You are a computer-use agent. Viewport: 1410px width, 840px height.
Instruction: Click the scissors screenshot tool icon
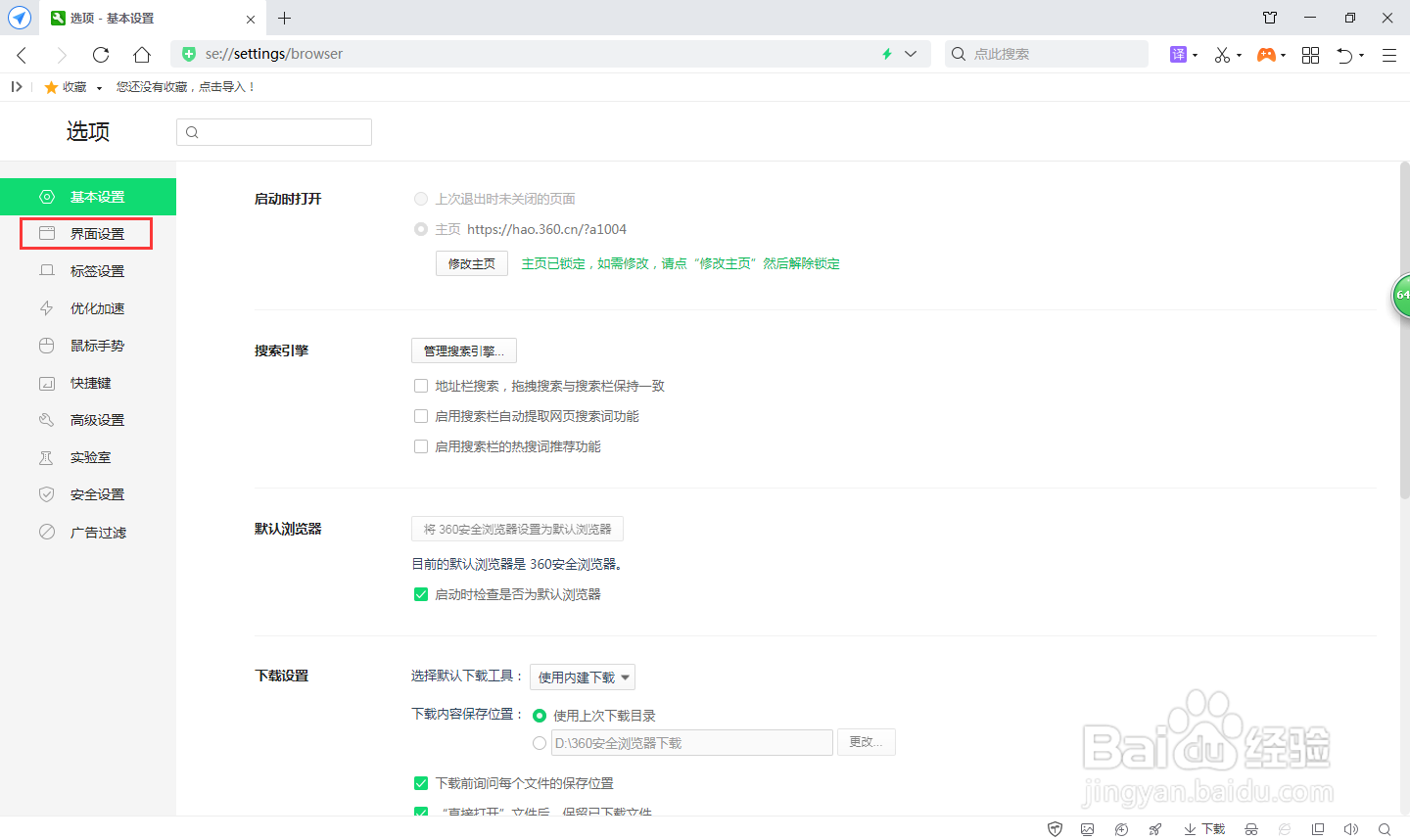[1222, 55]
